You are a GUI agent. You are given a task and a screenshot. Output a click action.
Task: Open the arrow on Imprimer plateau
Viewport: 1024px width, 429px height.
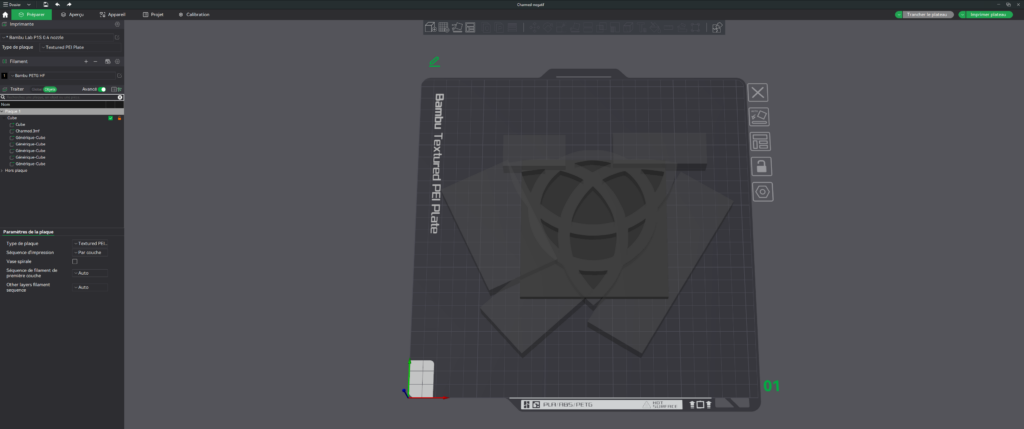(962, 14)
